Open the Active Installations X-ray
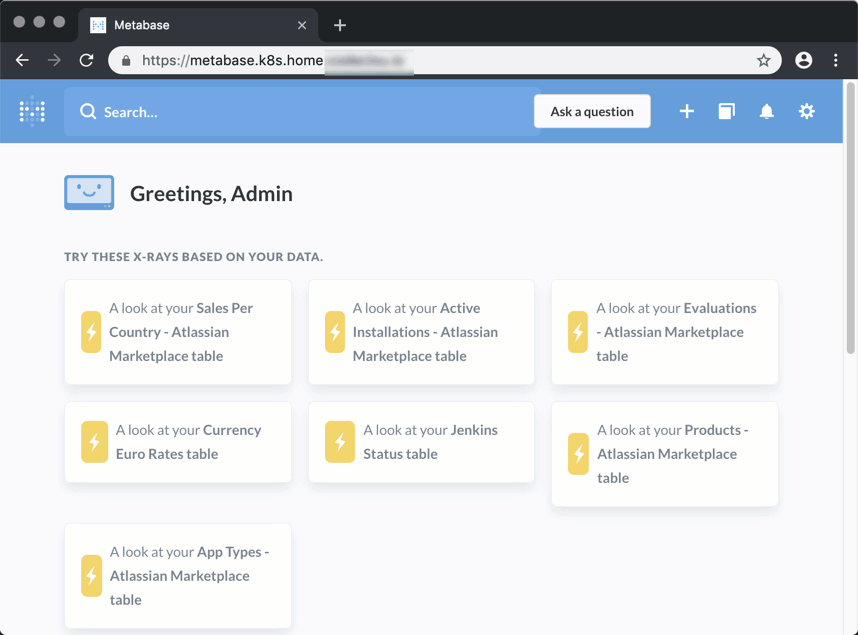The image size is (858, 635). (x=421, y=332)
